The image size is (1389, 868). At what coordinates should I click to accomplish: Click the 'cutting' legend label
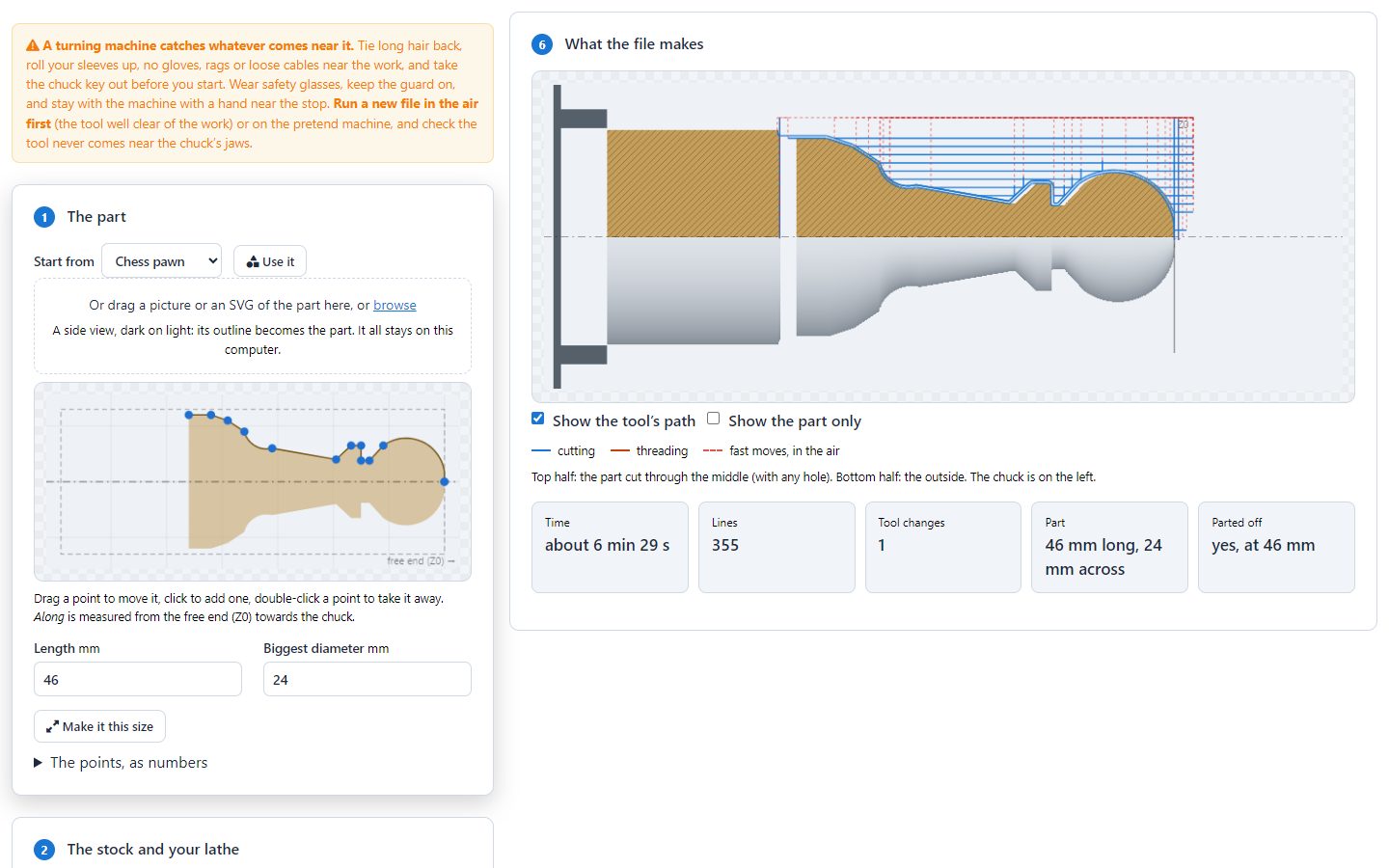click(576, 450)
